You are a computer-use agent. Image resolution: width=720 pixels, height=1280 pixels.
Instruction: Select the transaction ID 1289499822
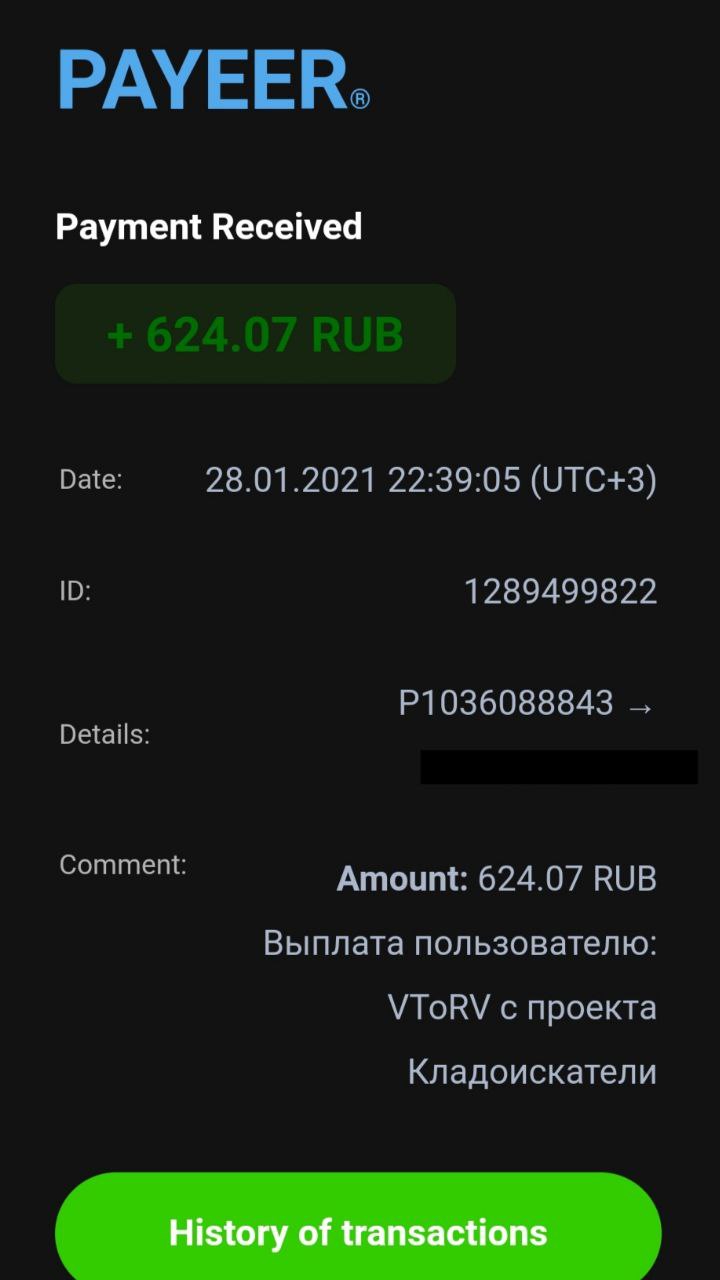[x=560, y=592]
